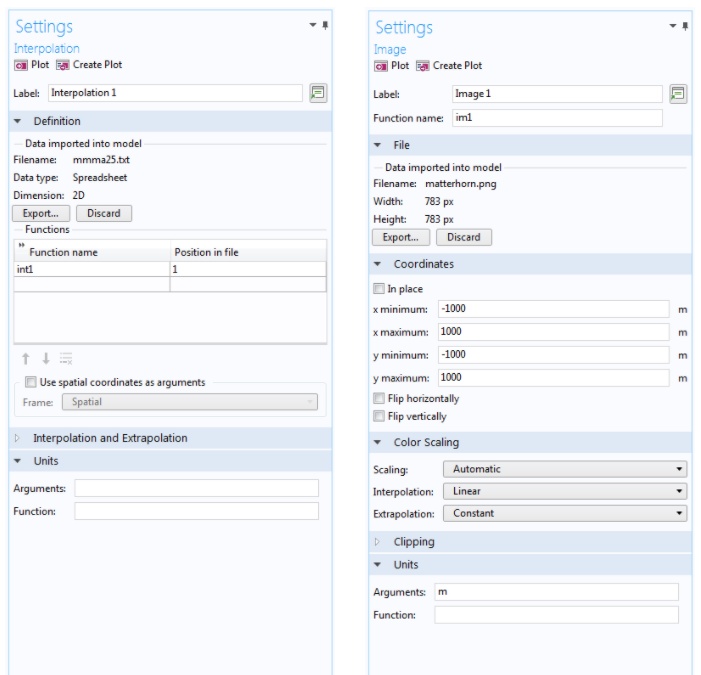Click empty second row Function name cell
Screen dimensions: 701x675
click(92, 284)
